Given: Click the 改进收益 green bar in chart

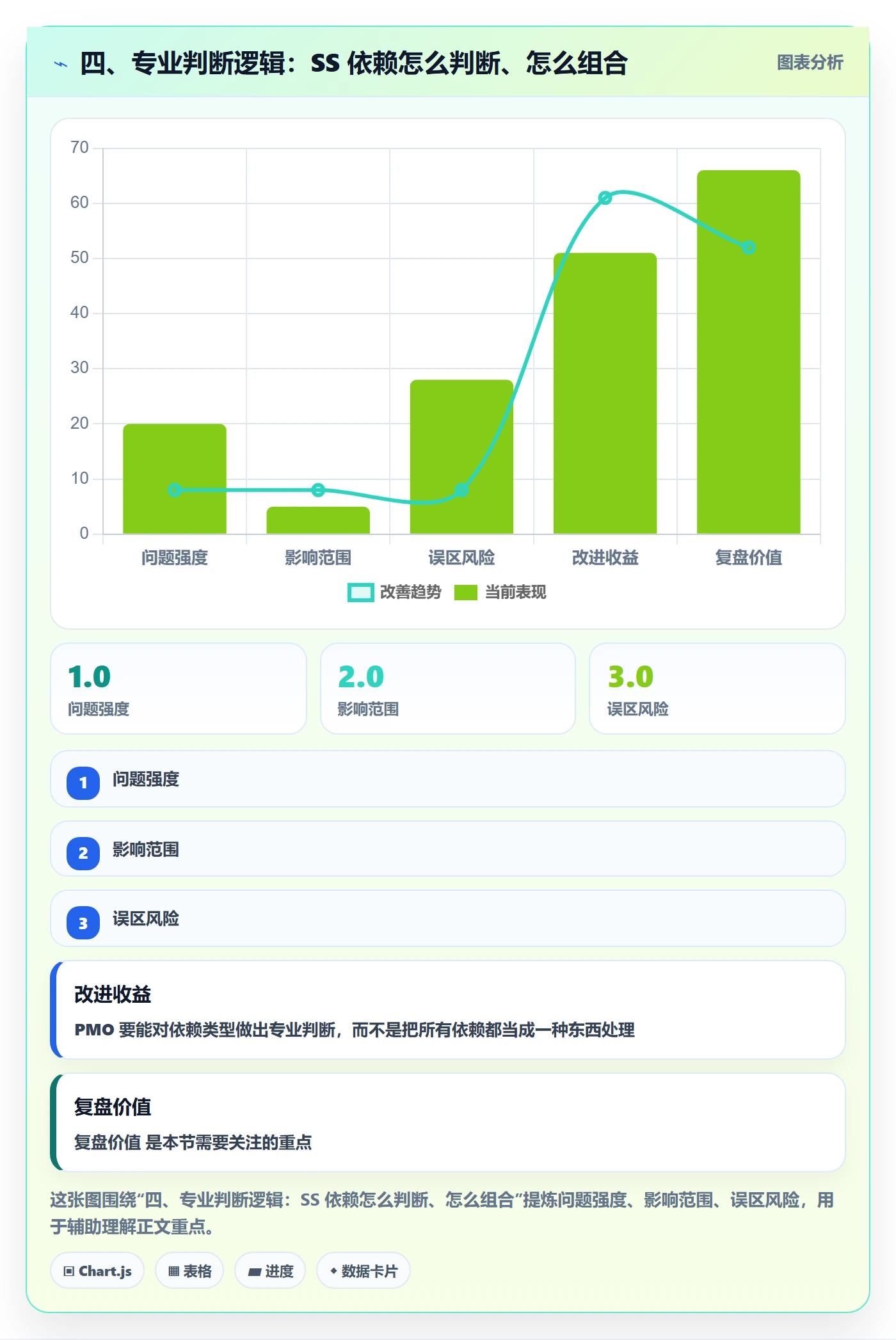Looking at the screenshot, I should [x=605, y=394].
